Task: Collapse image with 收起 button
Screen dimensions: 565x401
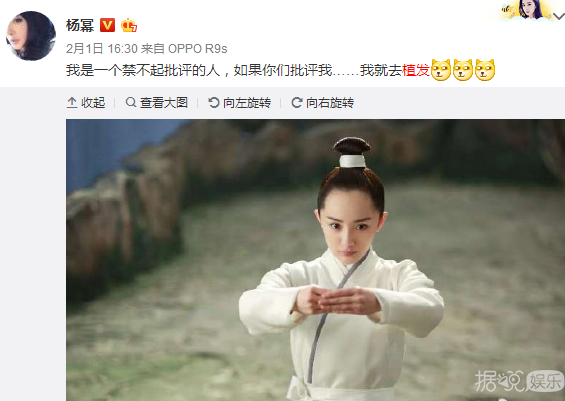Action: 86,103
